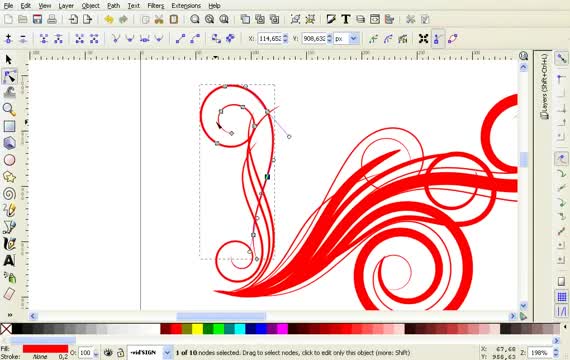Screen dimensions: 570x360
Task: Toggle snap to grids button
Action: coord(562,297)
